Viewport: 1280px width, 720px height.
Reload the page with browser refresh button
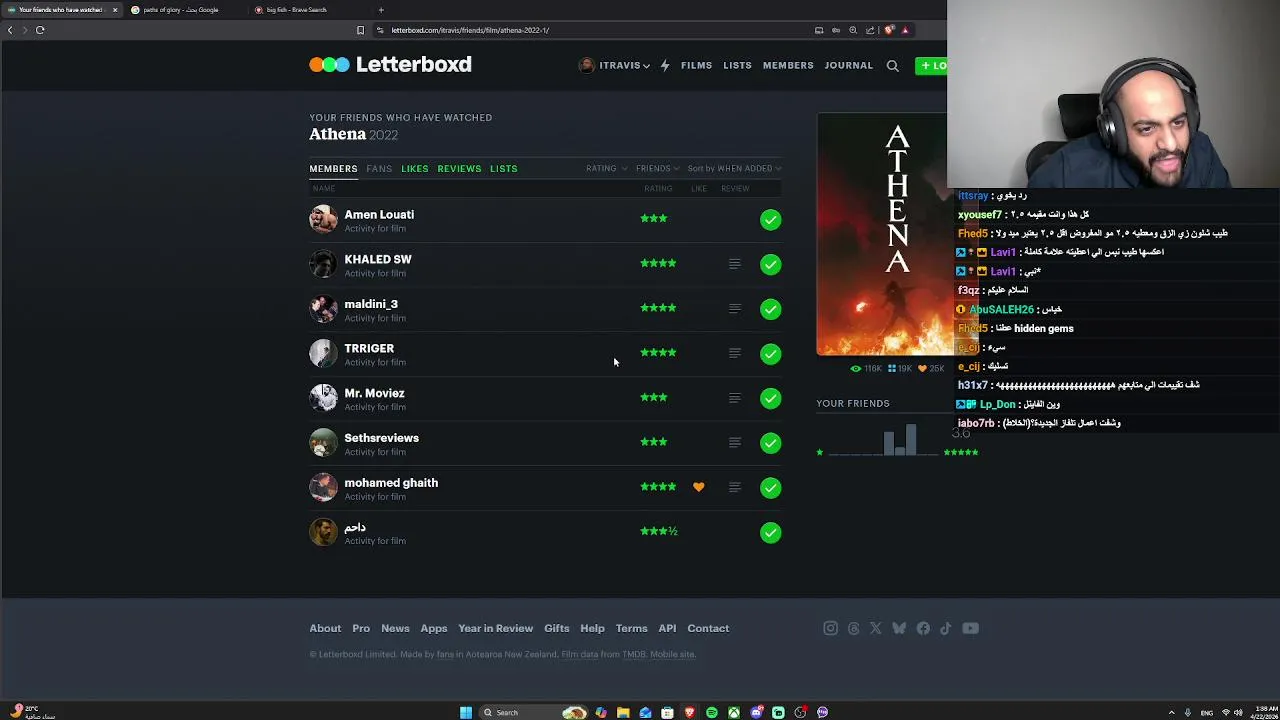pos(40,30)
